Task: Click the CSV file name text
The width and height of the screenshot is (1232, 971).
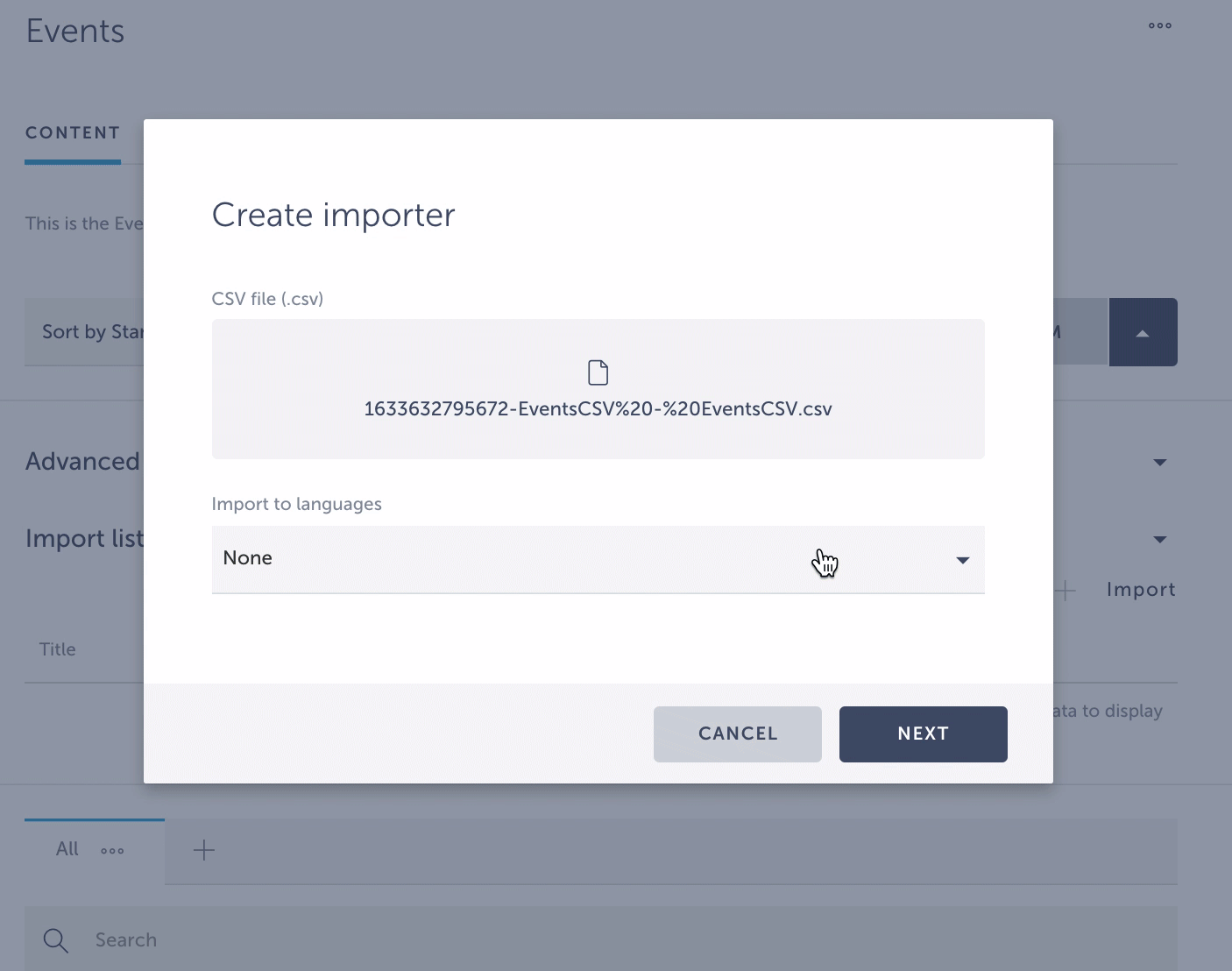Action: (x=598, y=409)
